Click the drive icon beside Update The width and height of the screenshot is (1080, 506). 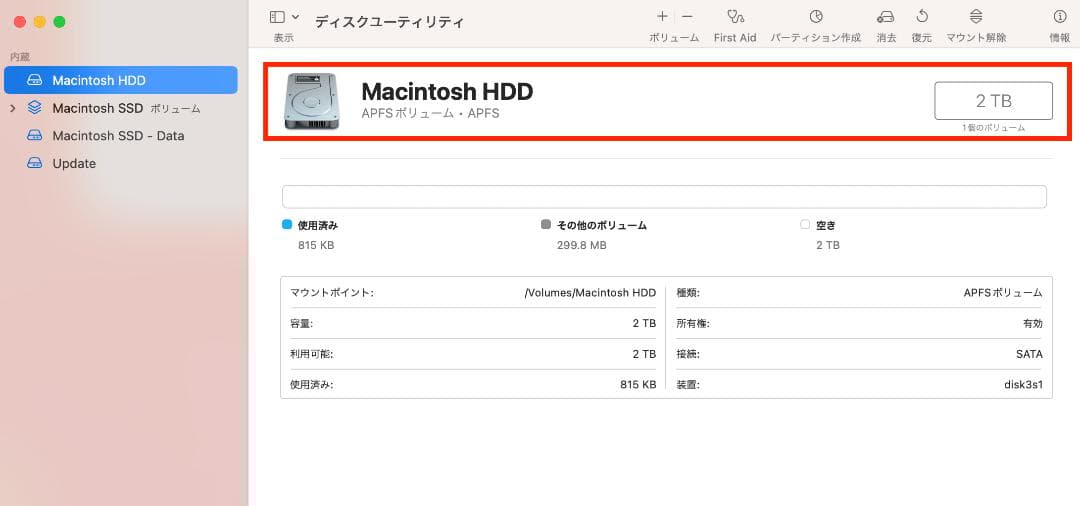click(34, 163)
